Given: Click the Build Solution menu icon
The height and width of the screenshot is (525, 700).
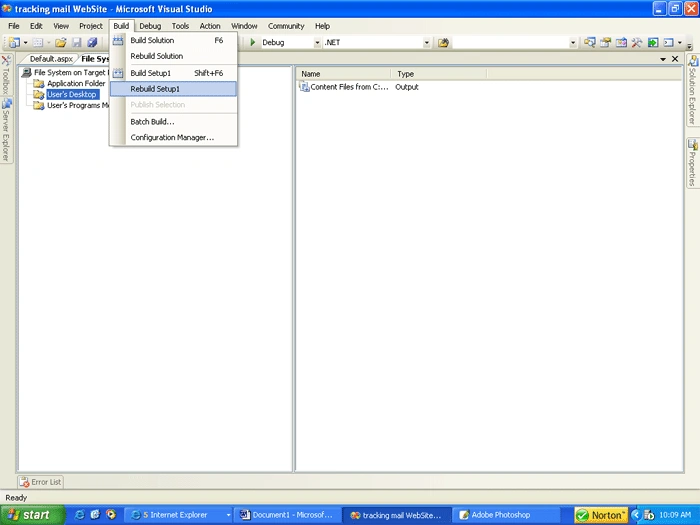Looking at the screenshot, I should (x=118, y=40).
